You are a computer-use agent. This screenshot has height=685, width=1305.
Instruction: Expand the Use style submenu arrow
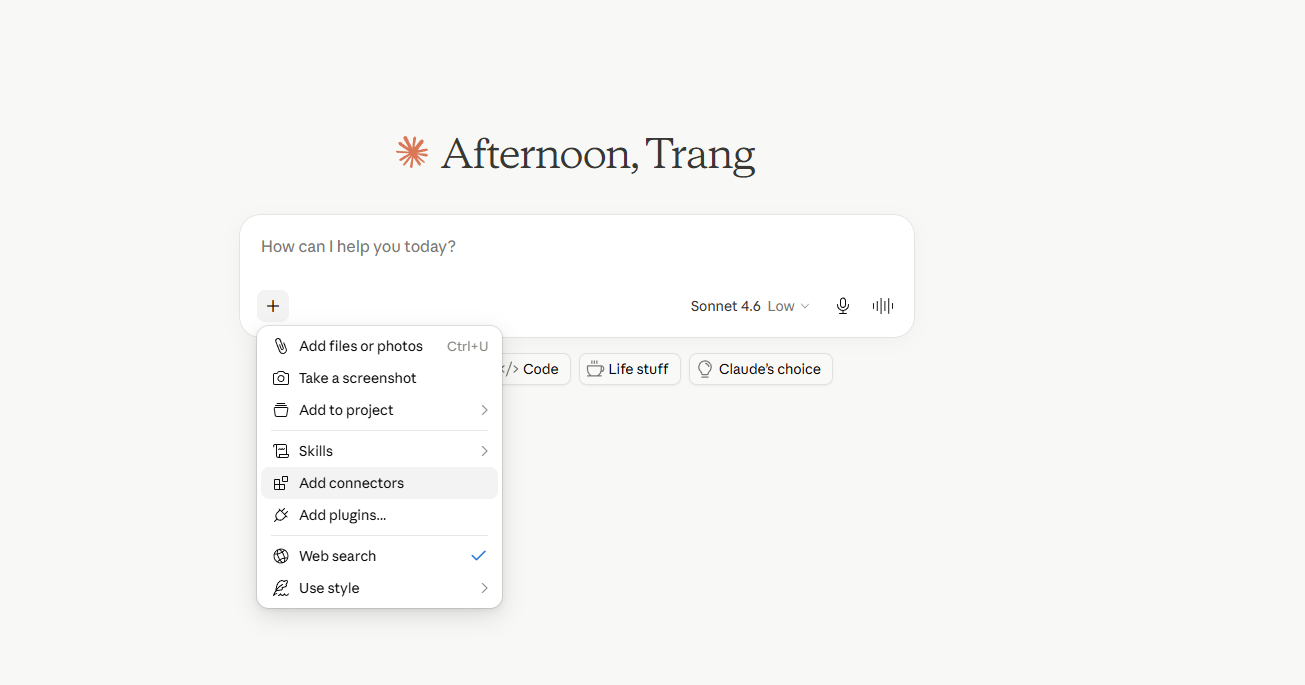(x=484, y=588)
